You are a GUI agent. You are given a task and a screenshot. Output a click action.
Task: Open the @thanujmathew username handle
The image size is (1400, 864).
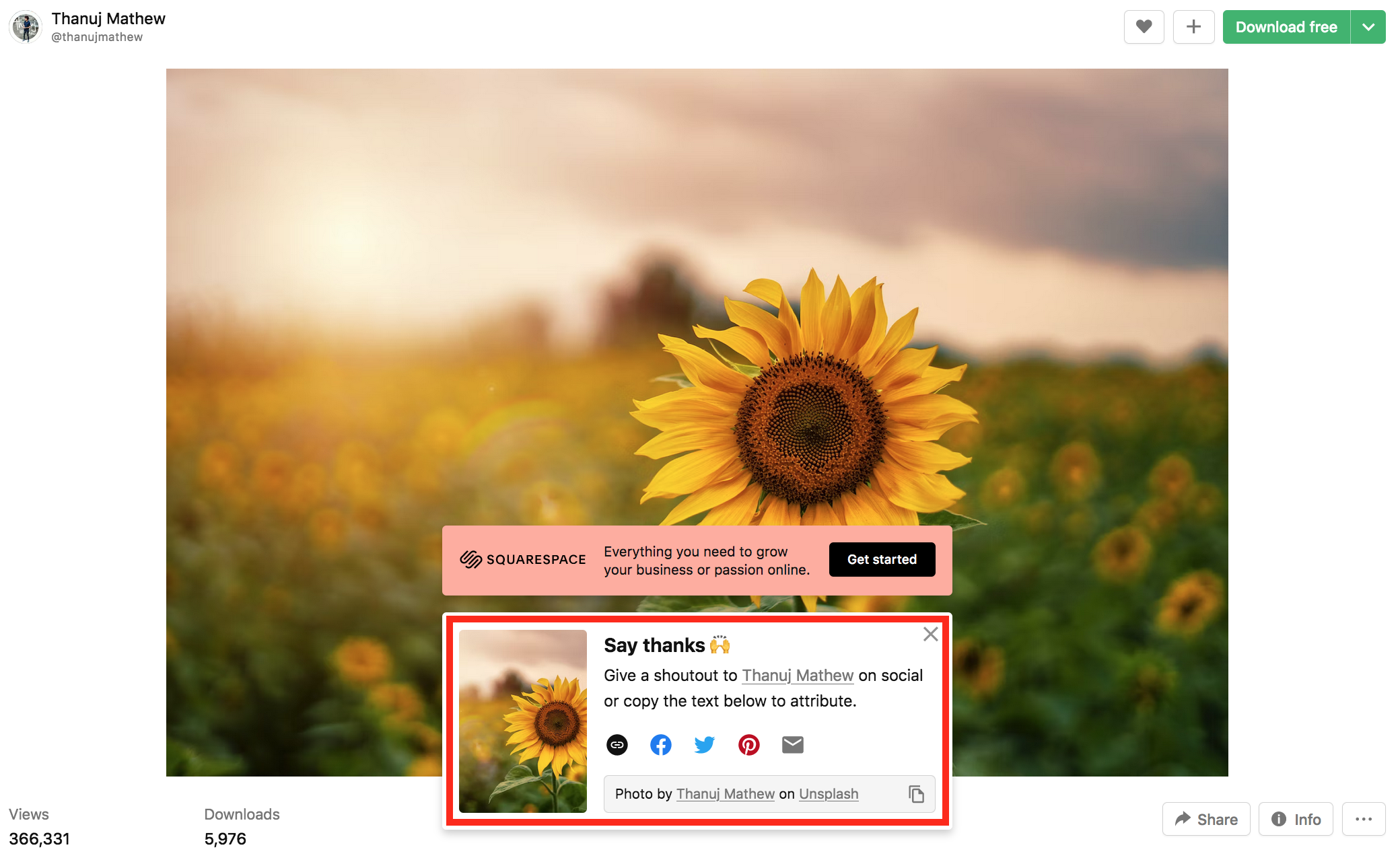tap(97, 37)
